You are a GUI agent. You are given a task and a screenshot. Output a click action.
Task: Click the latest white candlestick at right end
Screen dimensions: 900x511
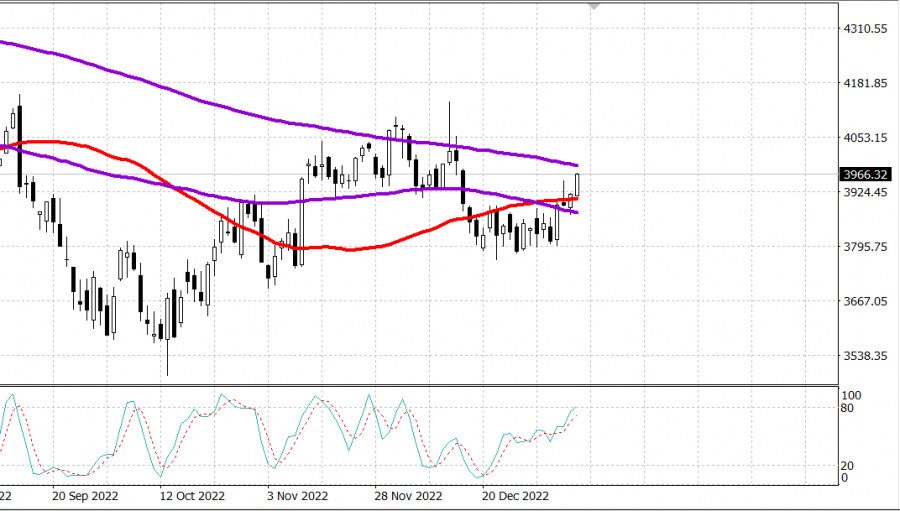coord(577,185)
